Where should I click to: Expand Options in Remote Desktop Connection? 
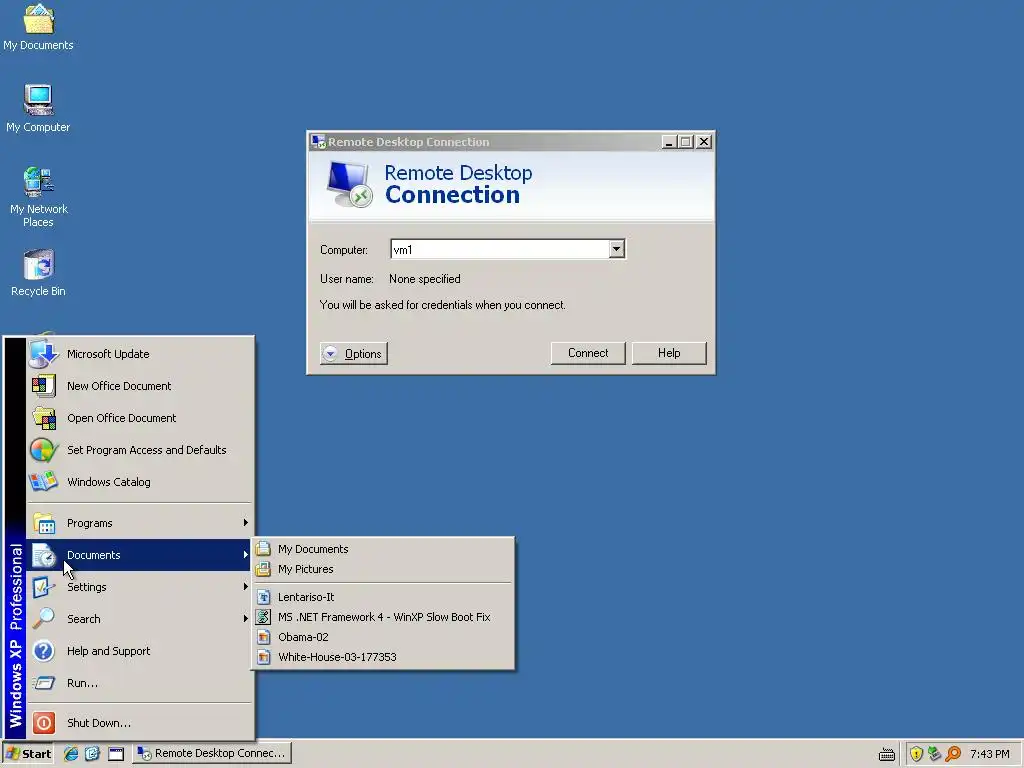point(354,353)
